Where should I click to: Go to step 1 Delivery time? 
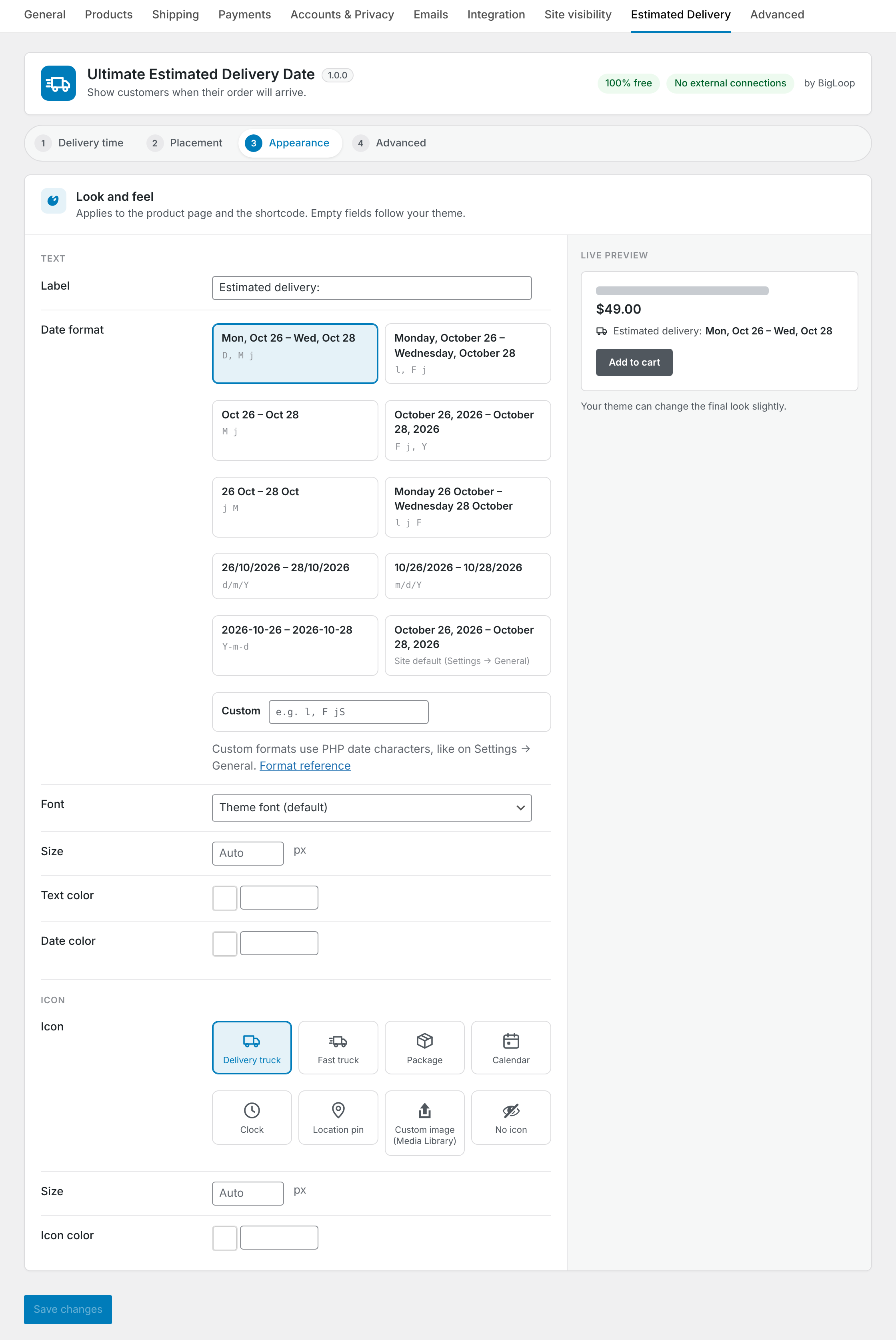click(80, 143)
